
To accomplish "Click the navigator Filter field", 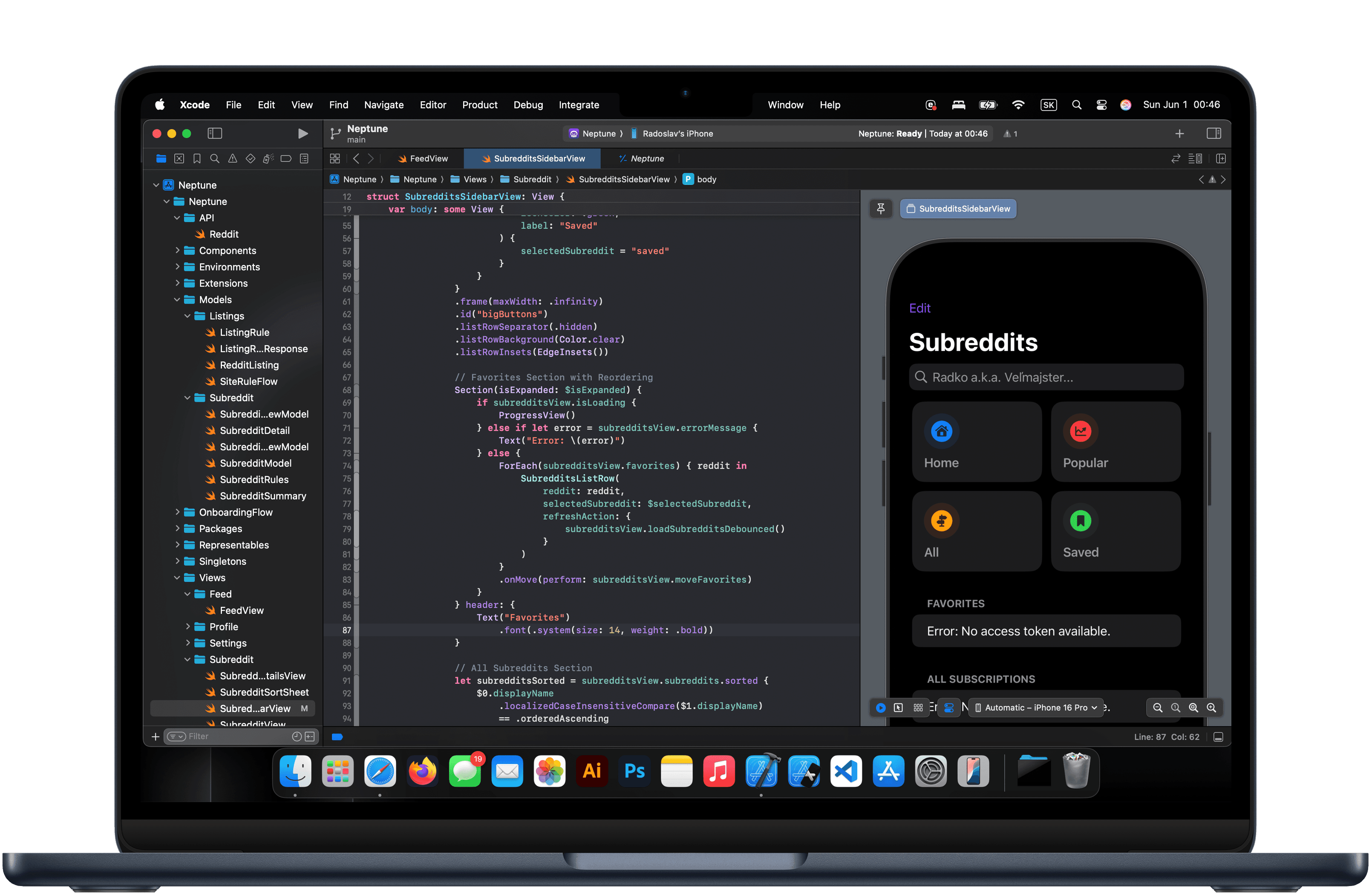I will [x=236, y=736].
